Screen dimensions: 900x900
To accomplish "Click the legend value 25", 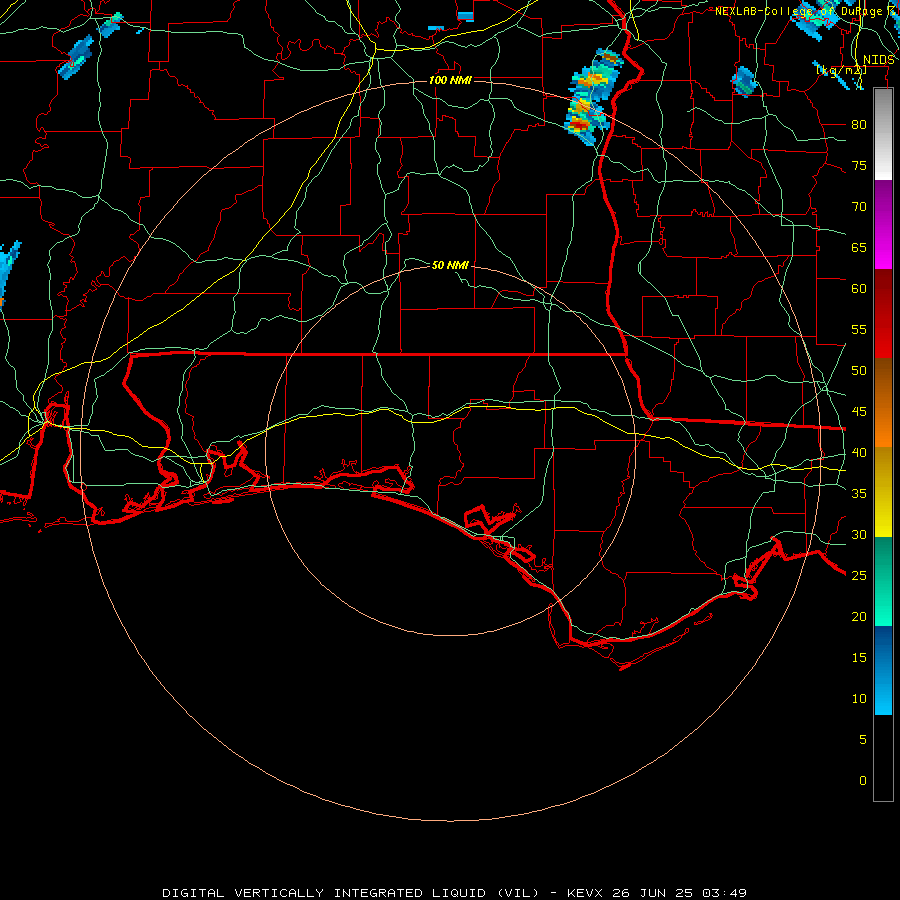I will 859,575.
